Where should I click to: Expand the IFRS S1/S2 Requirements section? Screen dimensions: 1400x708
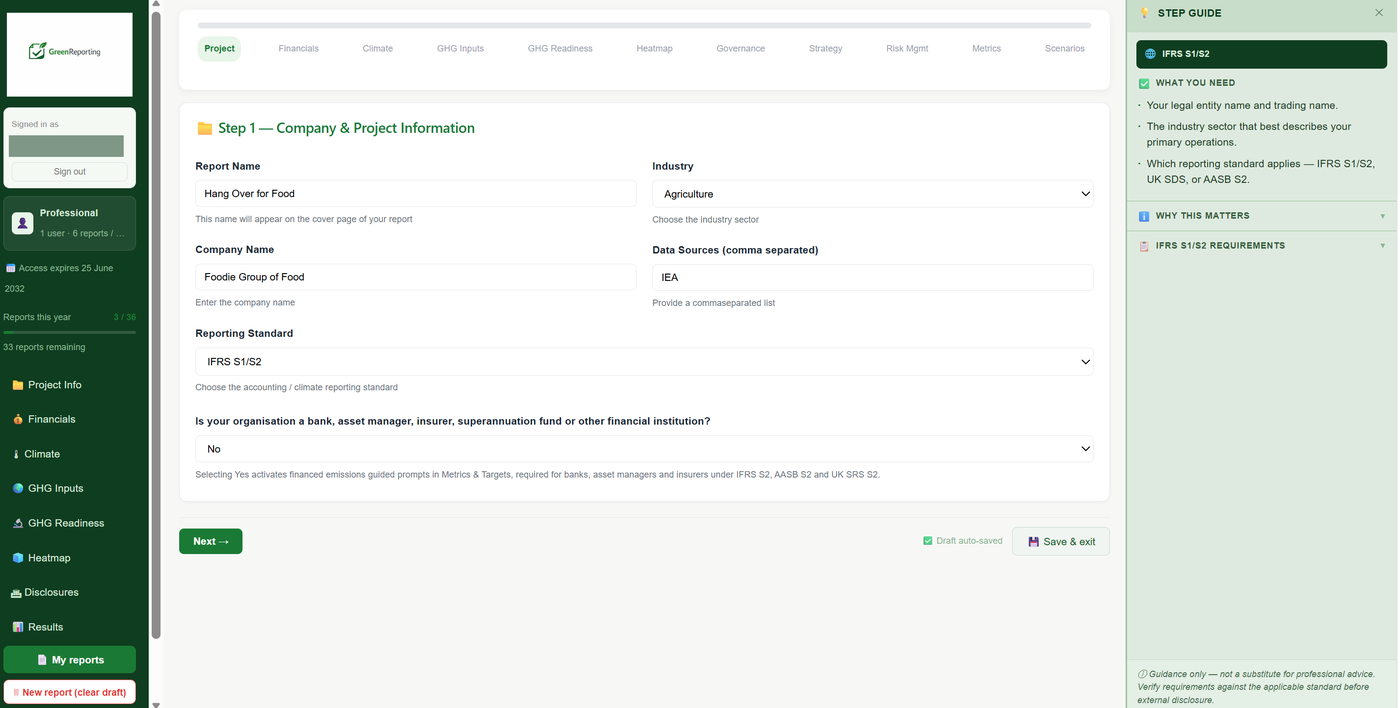coord(1262,246)
